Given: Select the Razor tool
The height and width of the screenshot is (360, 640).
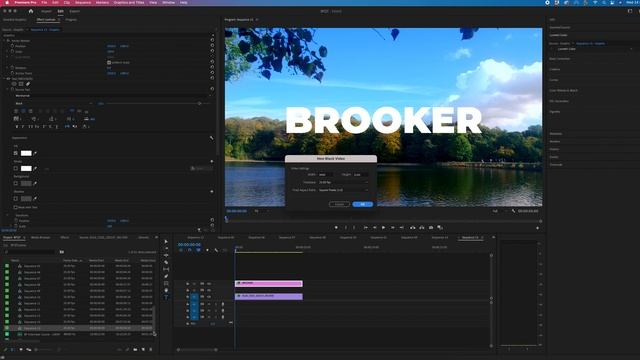Looking at the screenshot, I should click(166, 262).
